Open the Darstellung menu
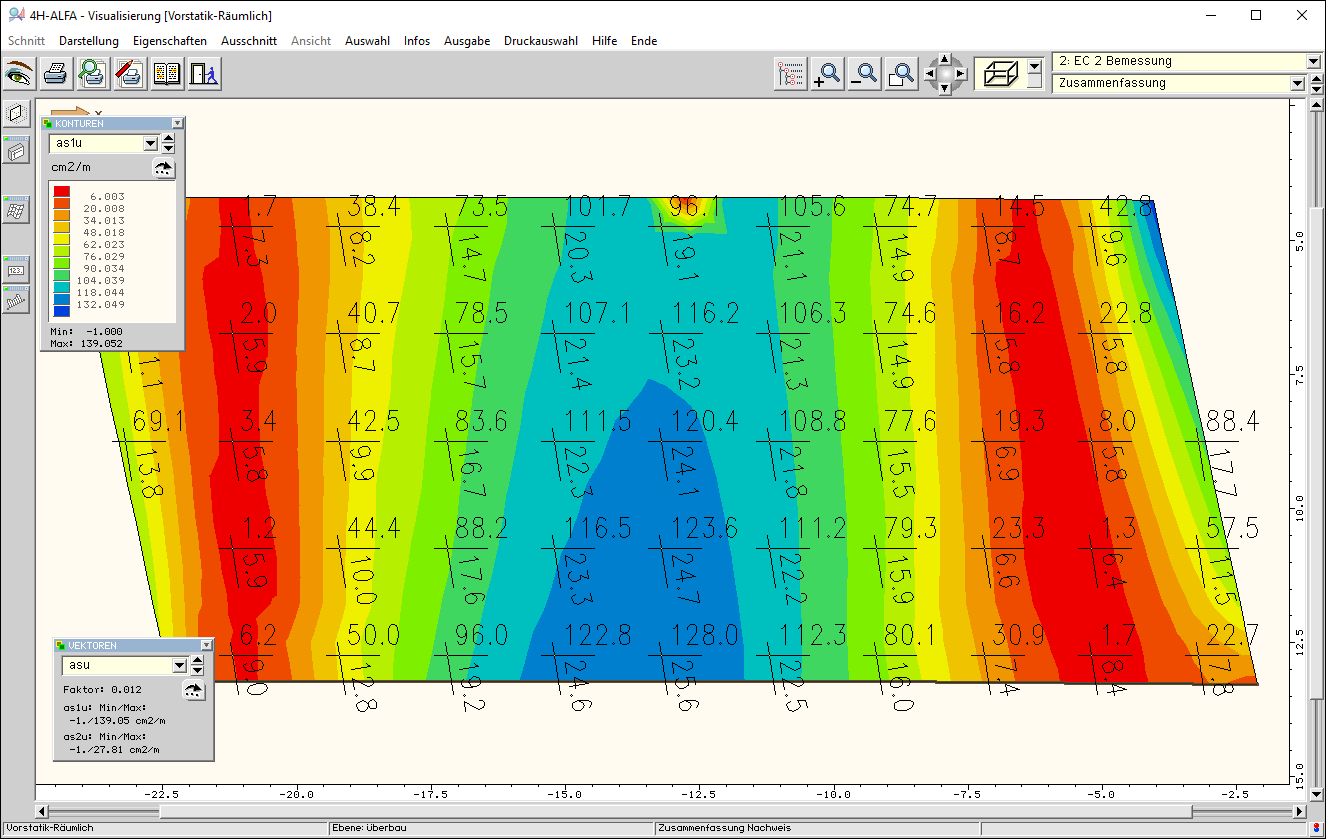 [88, 41]
